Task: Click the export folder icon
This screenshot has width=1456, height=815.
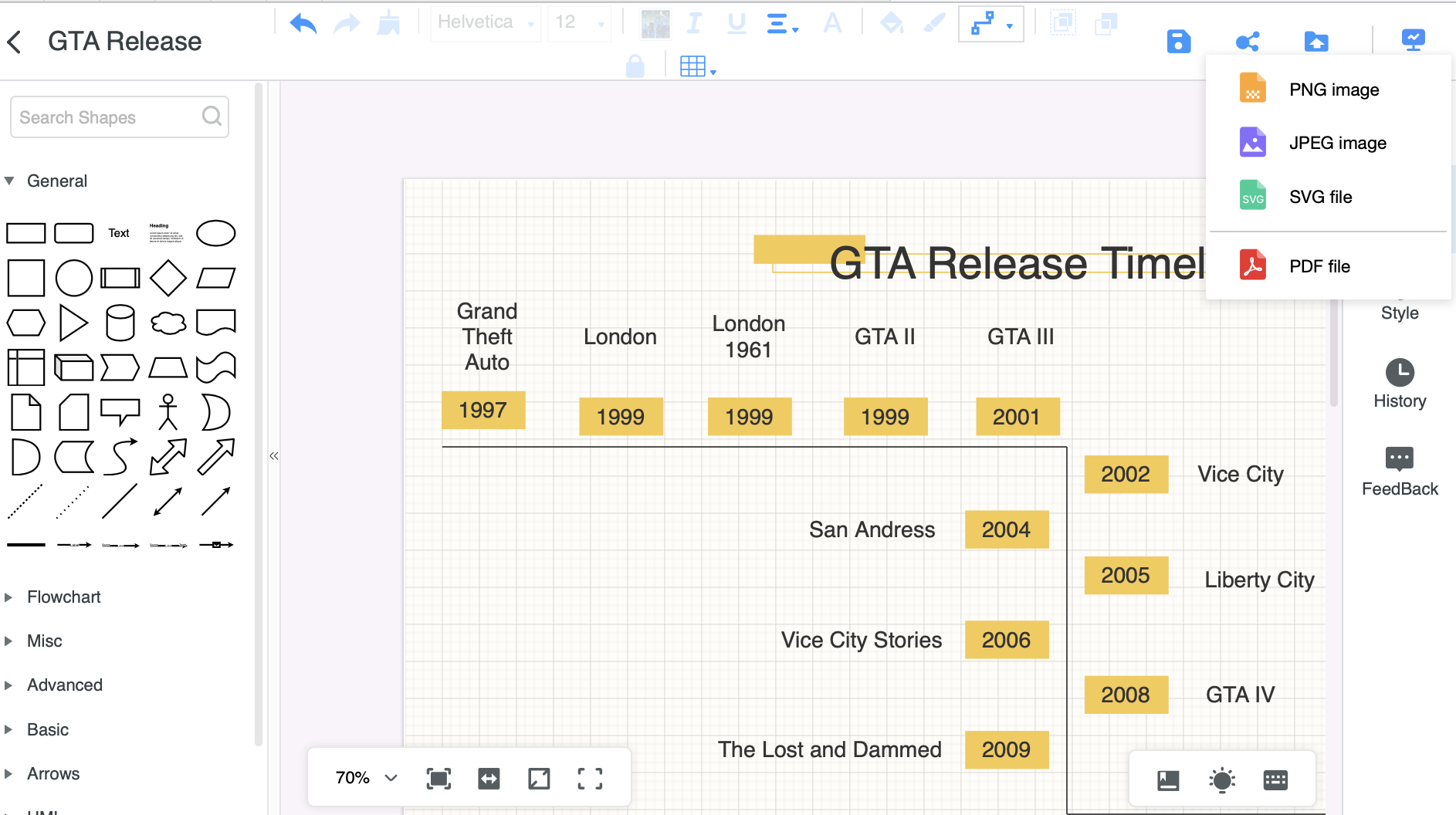Action: [1316, 42]
